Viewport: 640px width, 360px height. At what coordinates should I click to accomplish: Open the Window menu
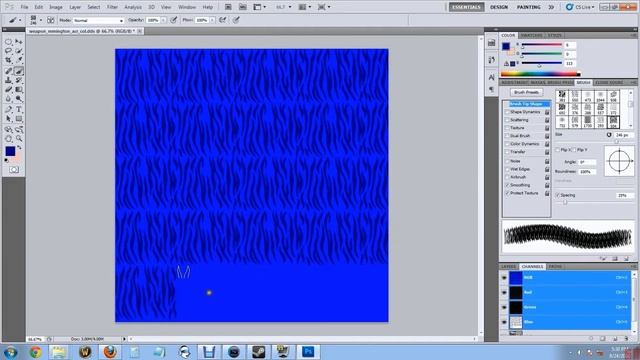coord(187,7)
